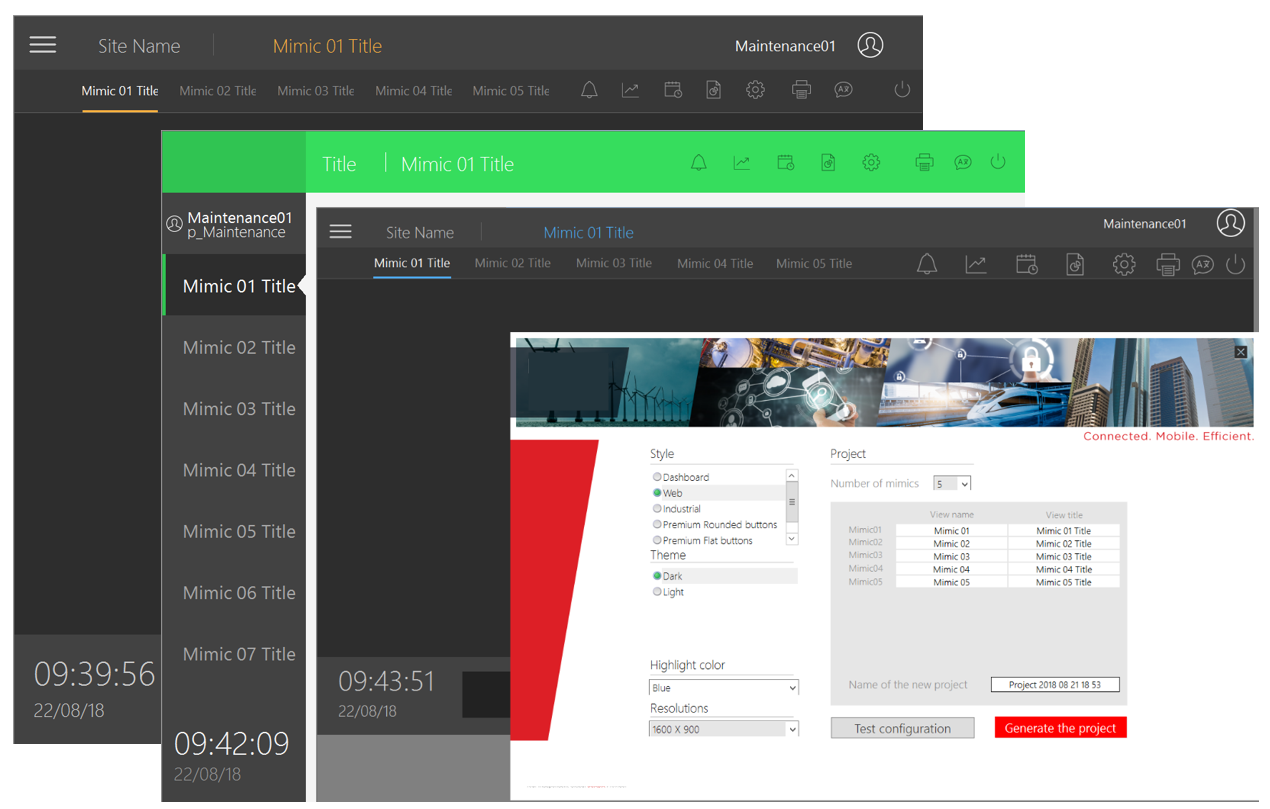Click the printer icon in green header

(x=924, y=163)
